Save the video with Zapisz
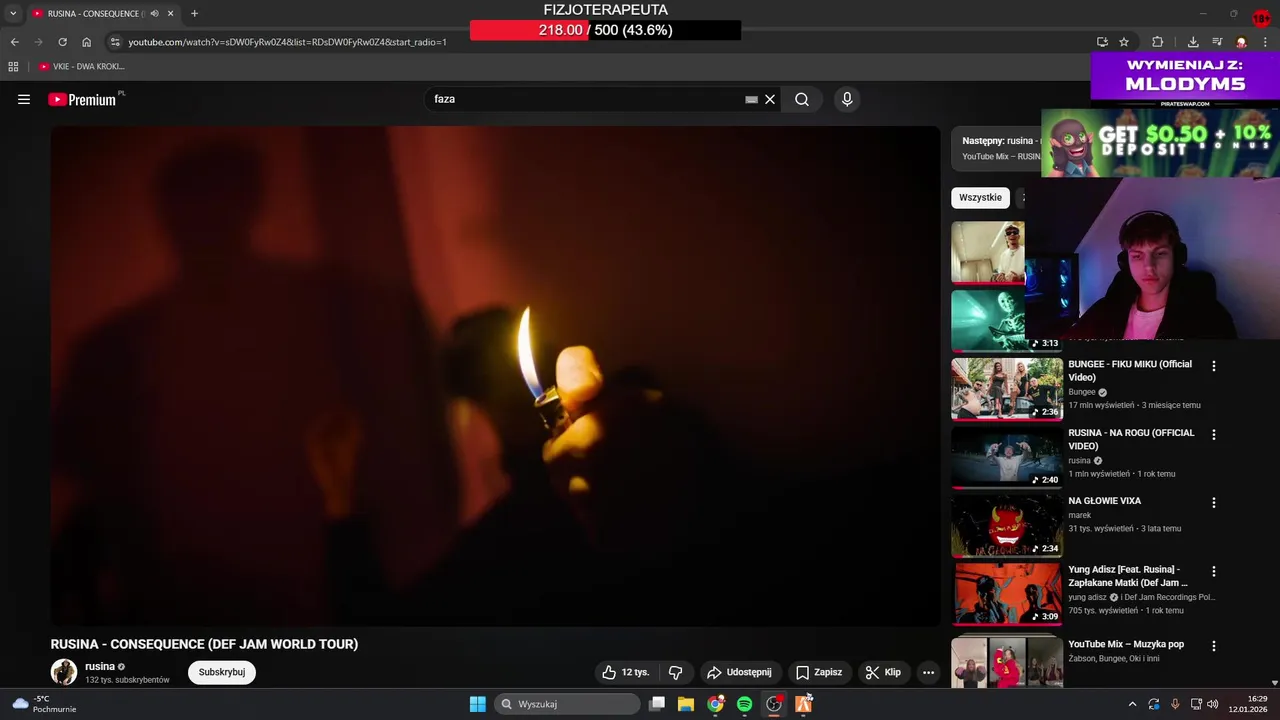This screenshot has height=720, width=1280. click(x=819, y=672)
